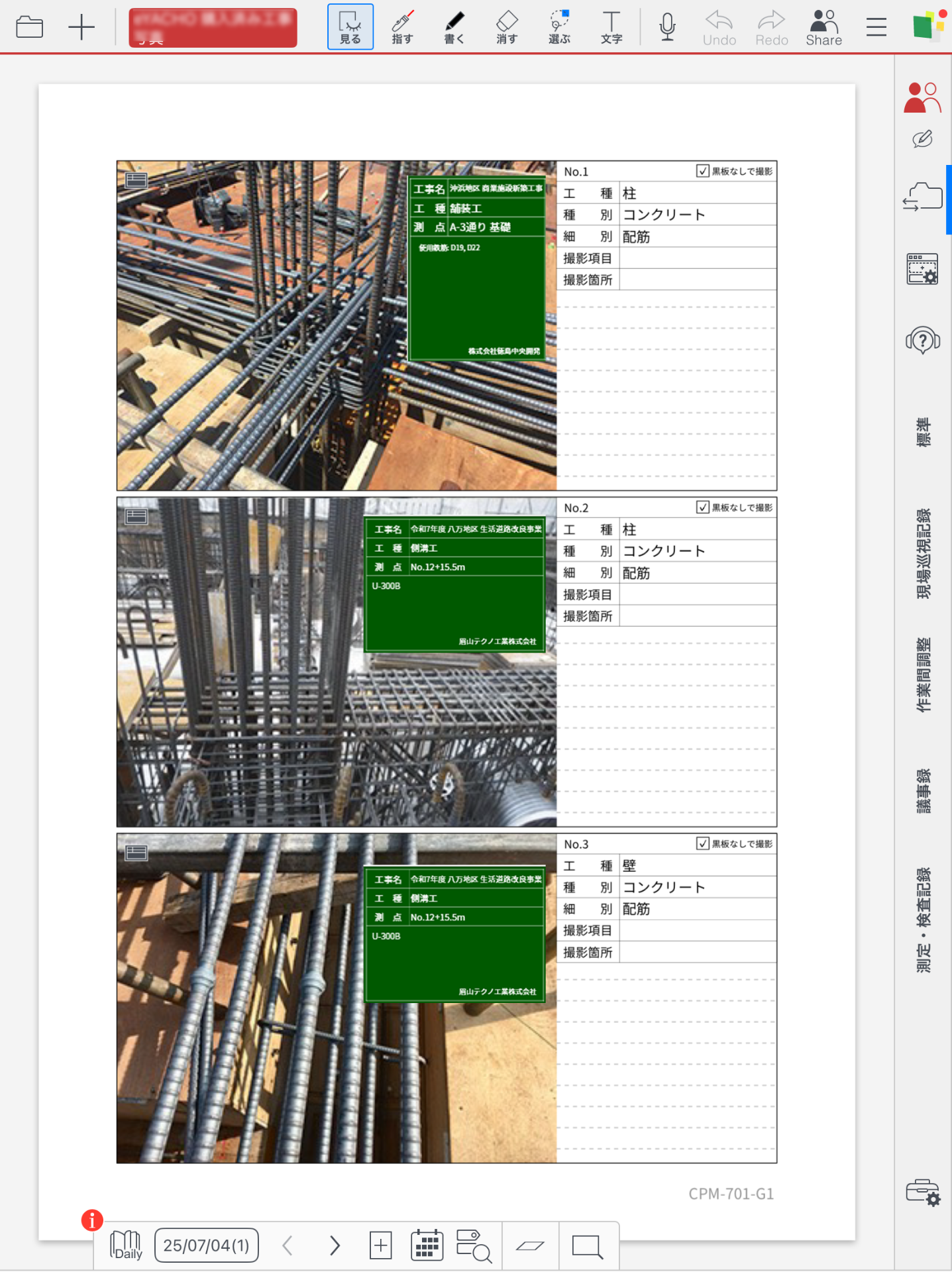This screenshot has width=952, height=1272.
Task: Open the folder list icon
Action: point(30,27)
